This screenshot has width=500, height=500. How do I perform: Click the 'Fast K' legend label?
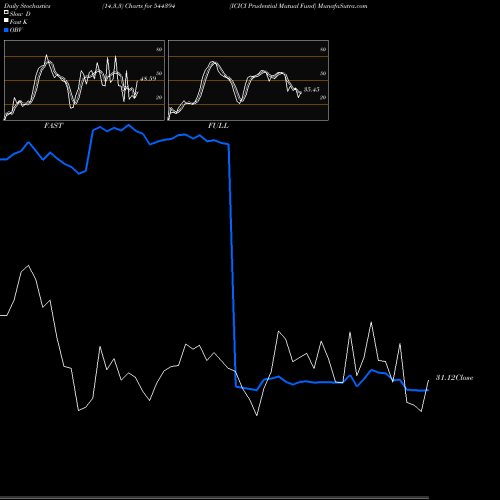tap(18, 22)
